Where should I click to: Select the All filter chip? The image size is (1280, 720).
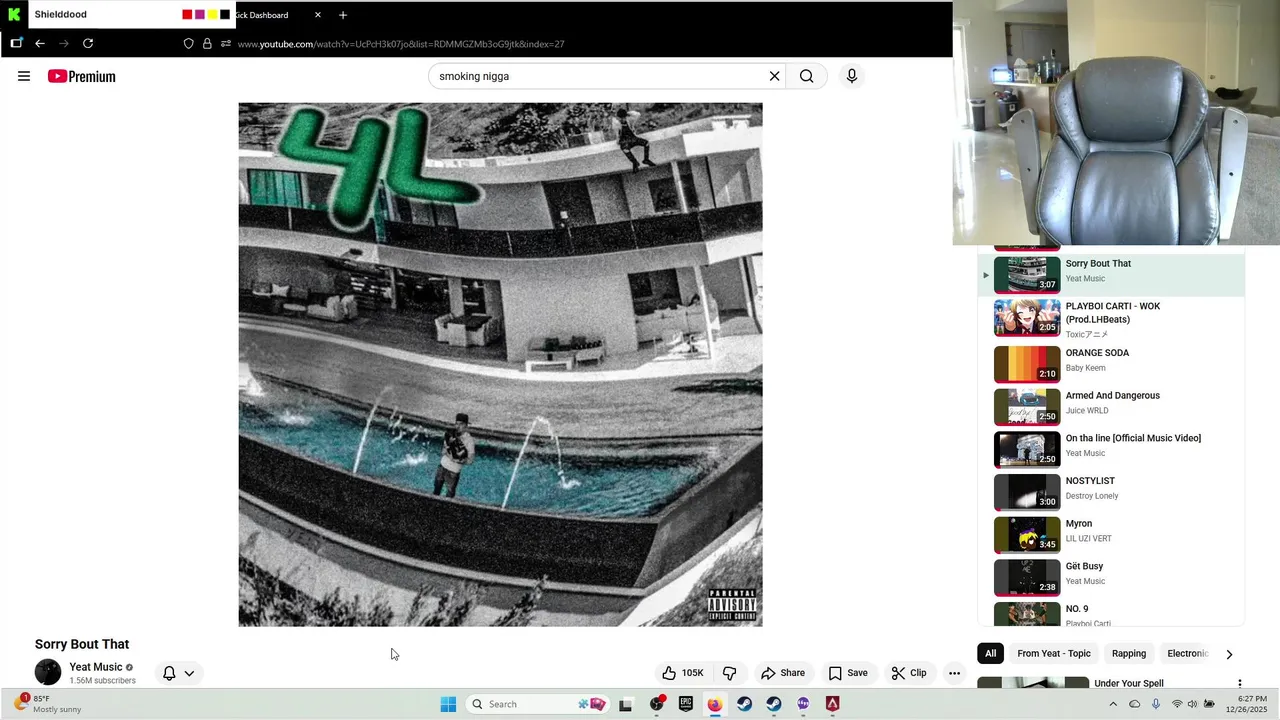tap(990, 654)
